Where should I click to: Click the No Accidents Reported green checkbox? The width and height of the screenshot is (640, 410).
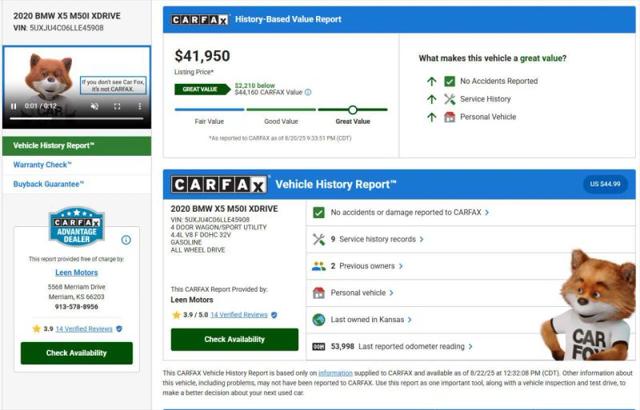449,81
